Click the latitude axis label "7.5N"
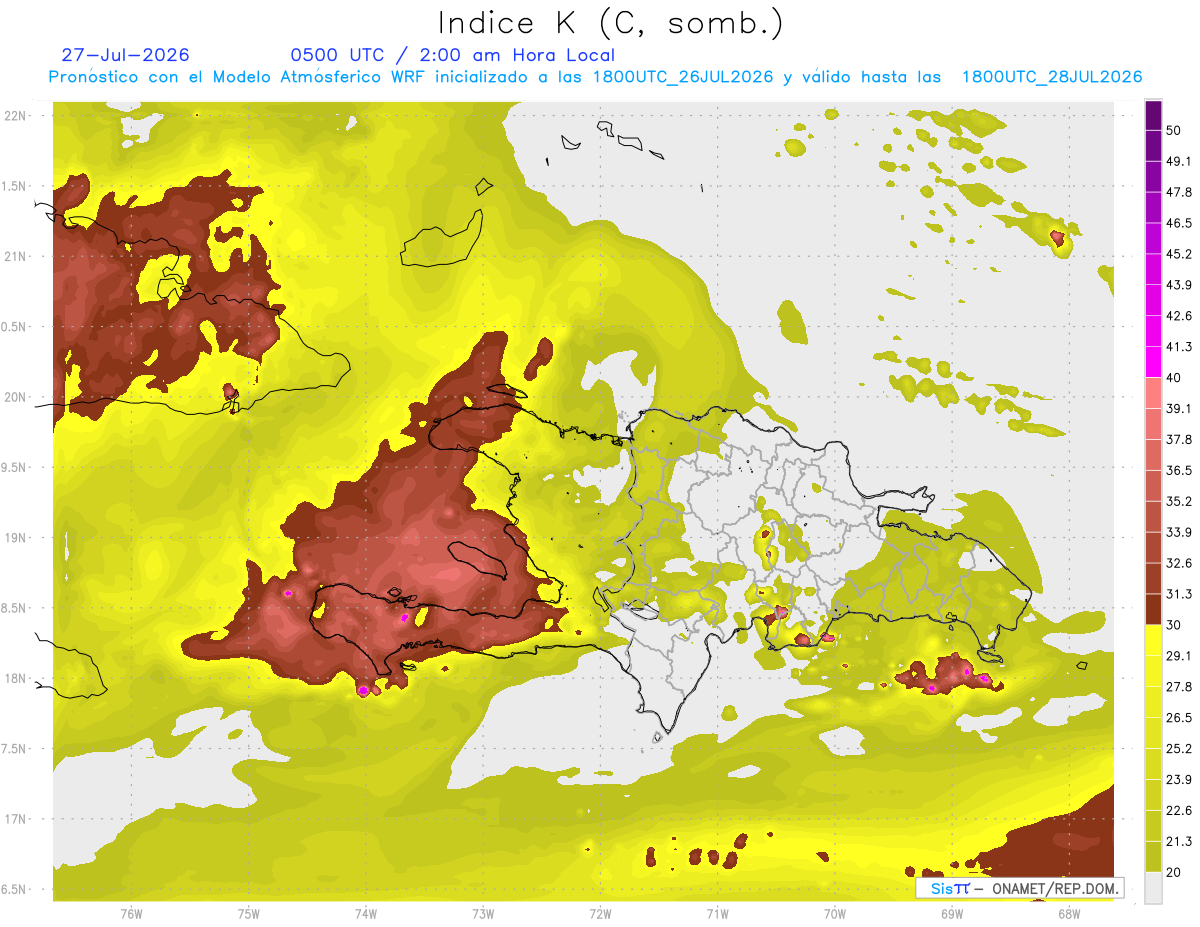Image resolution: width=1200 pixels, height=927 pixels. coord(15,748)
